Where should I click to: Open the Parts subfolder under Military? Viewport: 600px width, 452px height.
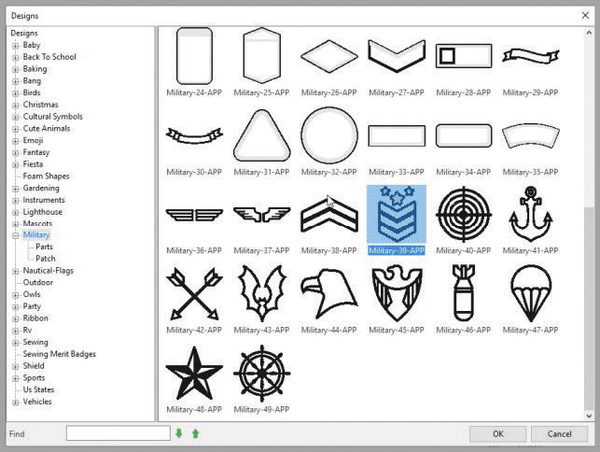point(45,247)
